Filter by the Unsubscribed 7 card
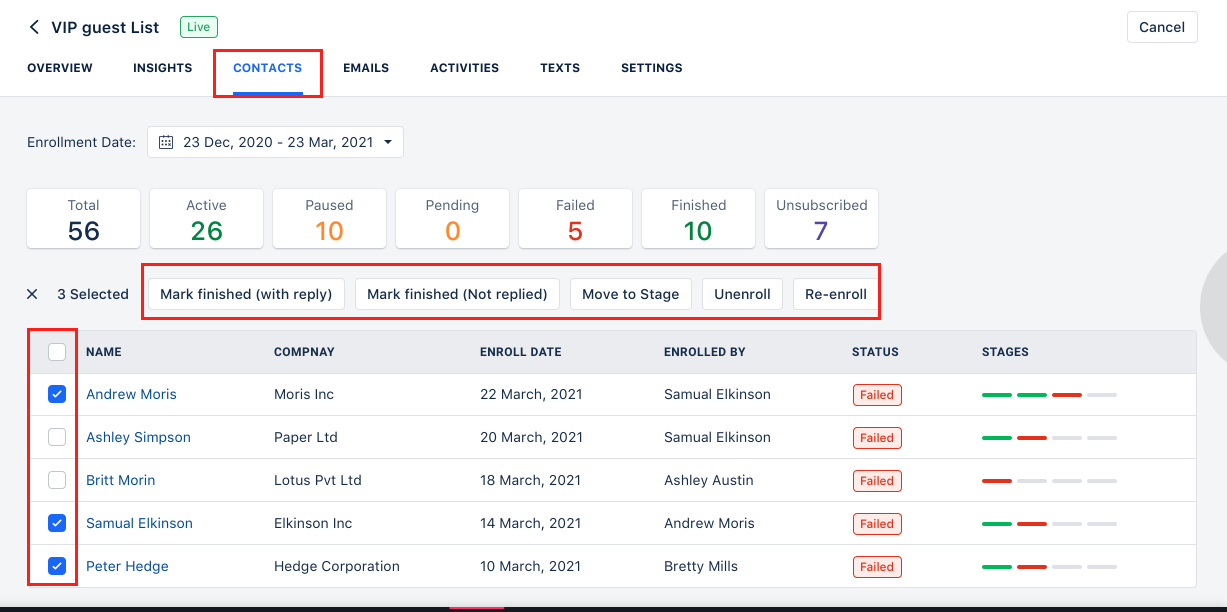 click(x=821, y=219)
